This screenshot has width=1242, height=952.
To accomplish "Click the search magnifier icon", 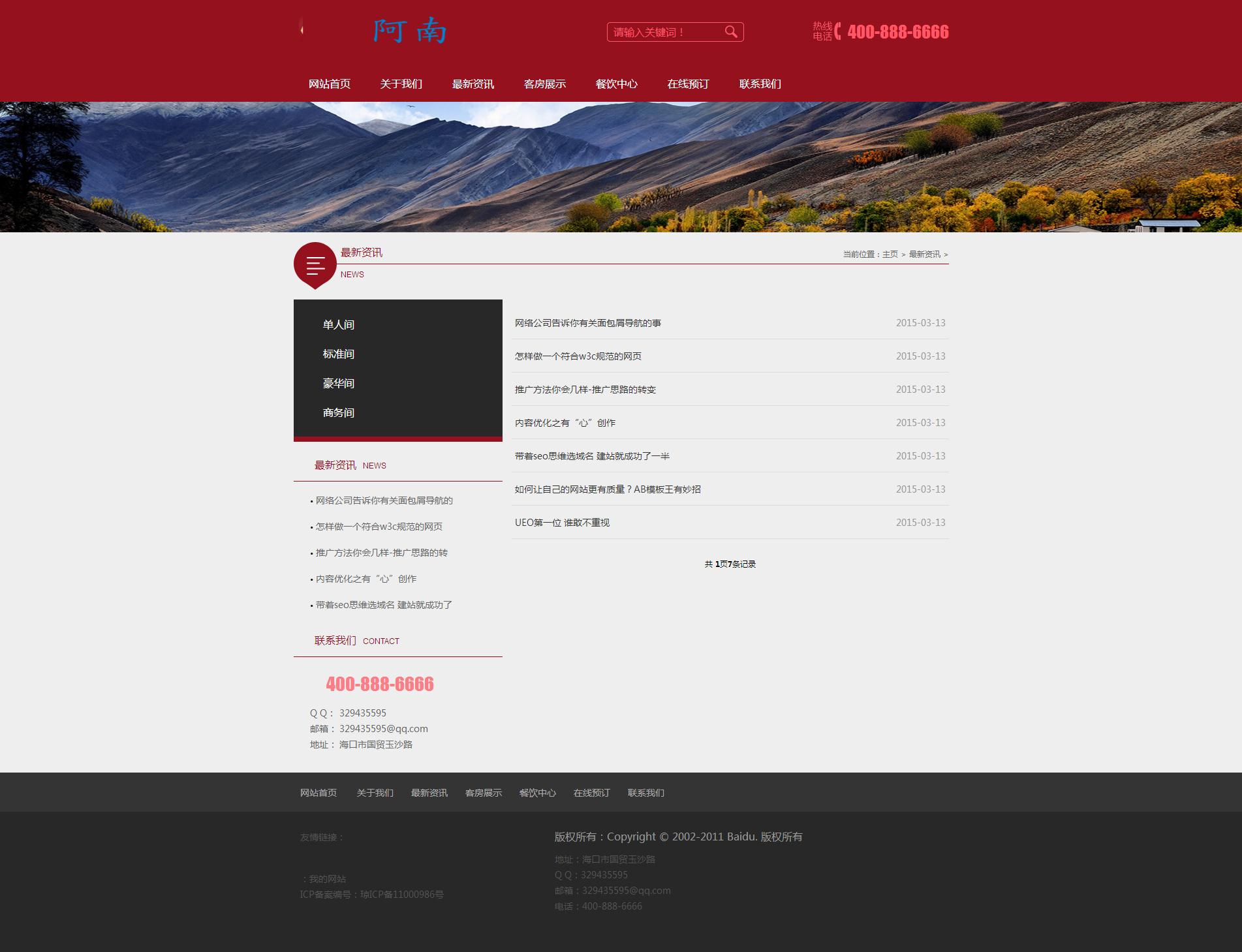I will click(731, 32).
